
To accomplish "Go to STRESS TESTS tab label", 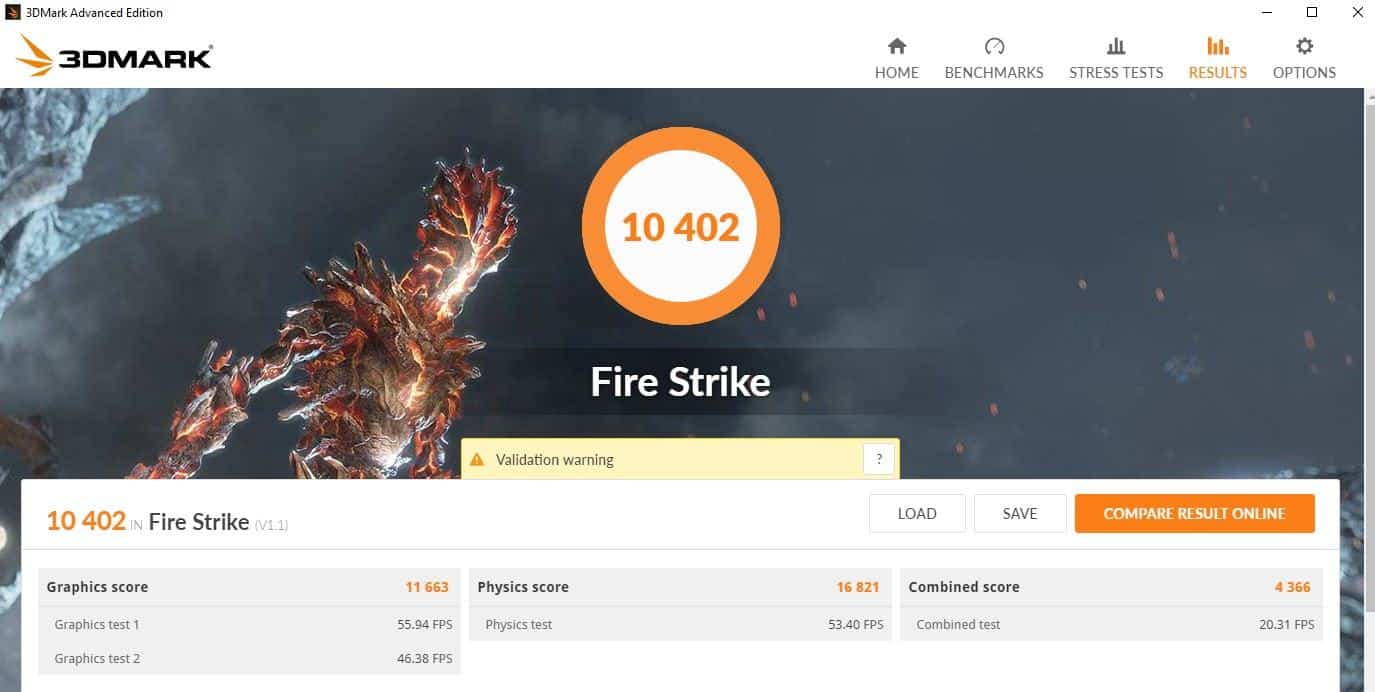I will [x=1116, y=72].
